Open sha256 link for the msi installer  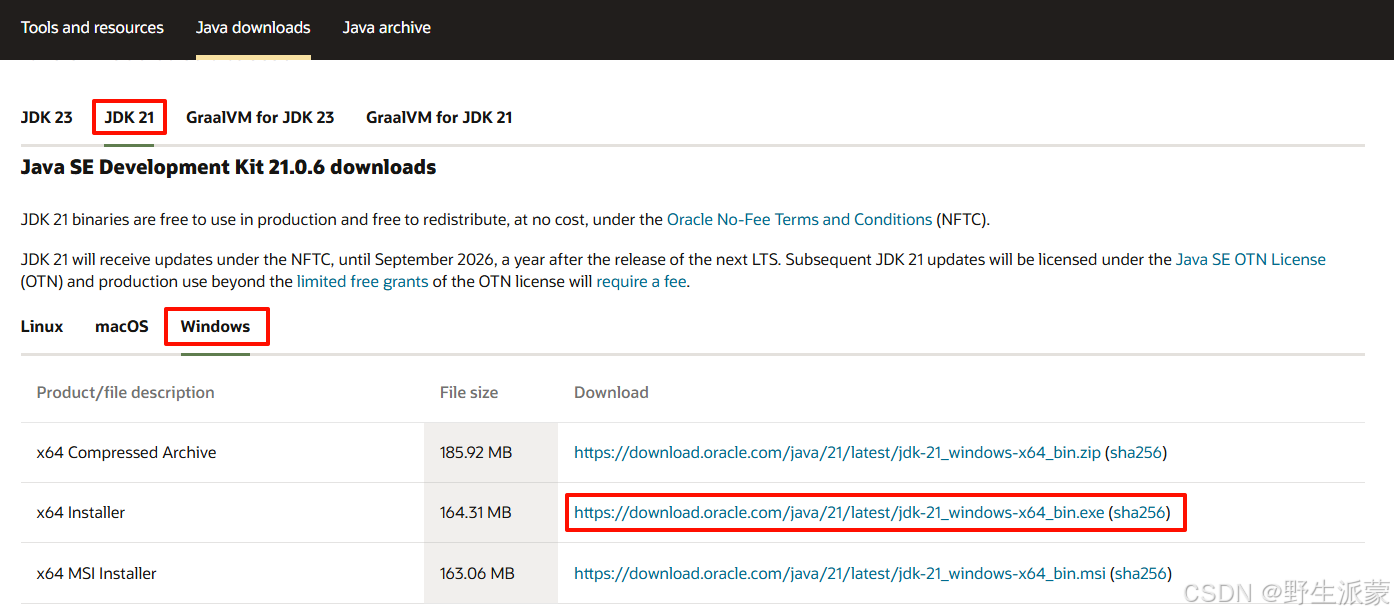[x=1141, y=573]
